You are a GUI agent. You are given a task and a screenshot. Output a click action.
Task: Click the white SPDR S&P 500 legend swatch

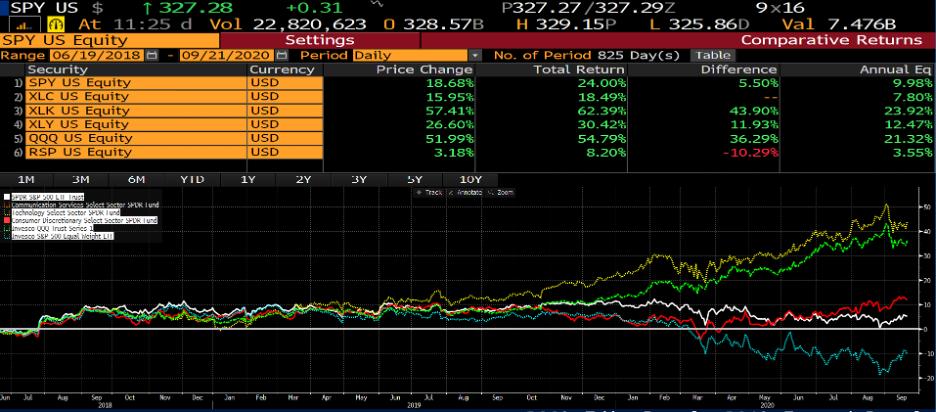(6, 196)
